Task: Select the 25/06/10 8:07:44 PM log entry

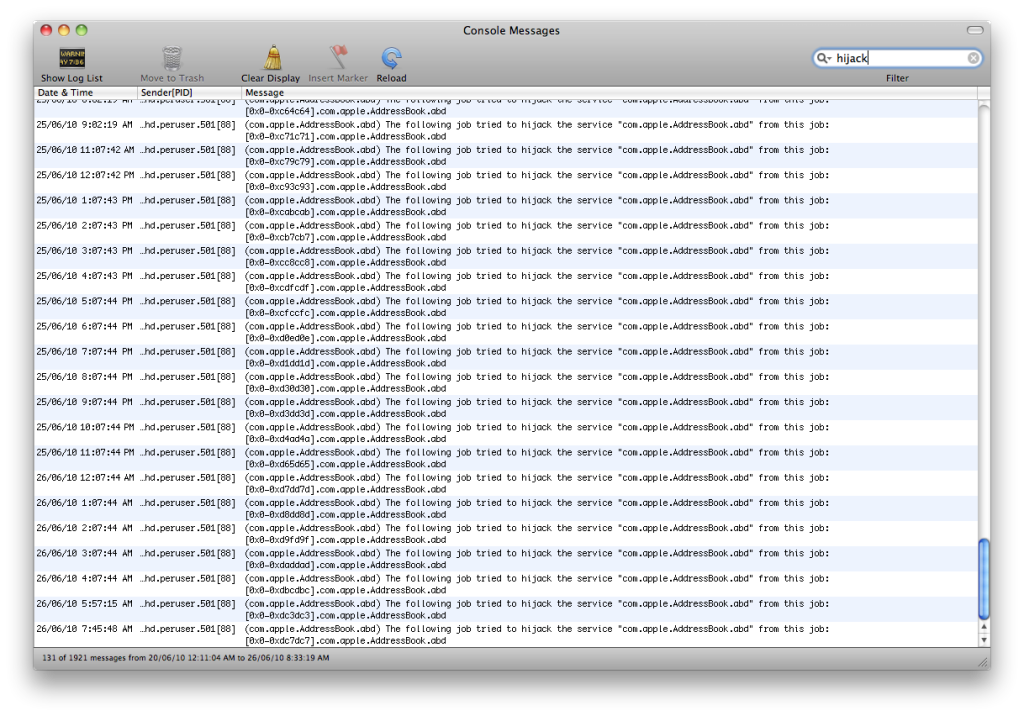Action: (506, 383)
